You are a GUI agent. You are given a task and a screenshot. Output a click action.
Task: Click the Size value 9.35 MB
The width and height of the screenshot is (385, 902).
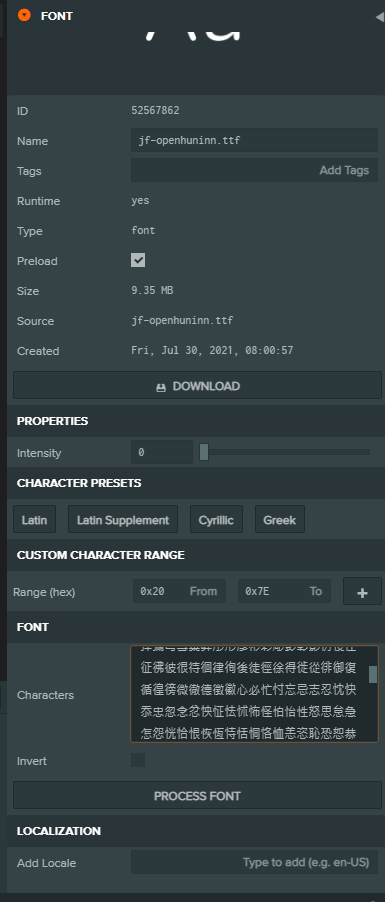[x=153, y=291]
